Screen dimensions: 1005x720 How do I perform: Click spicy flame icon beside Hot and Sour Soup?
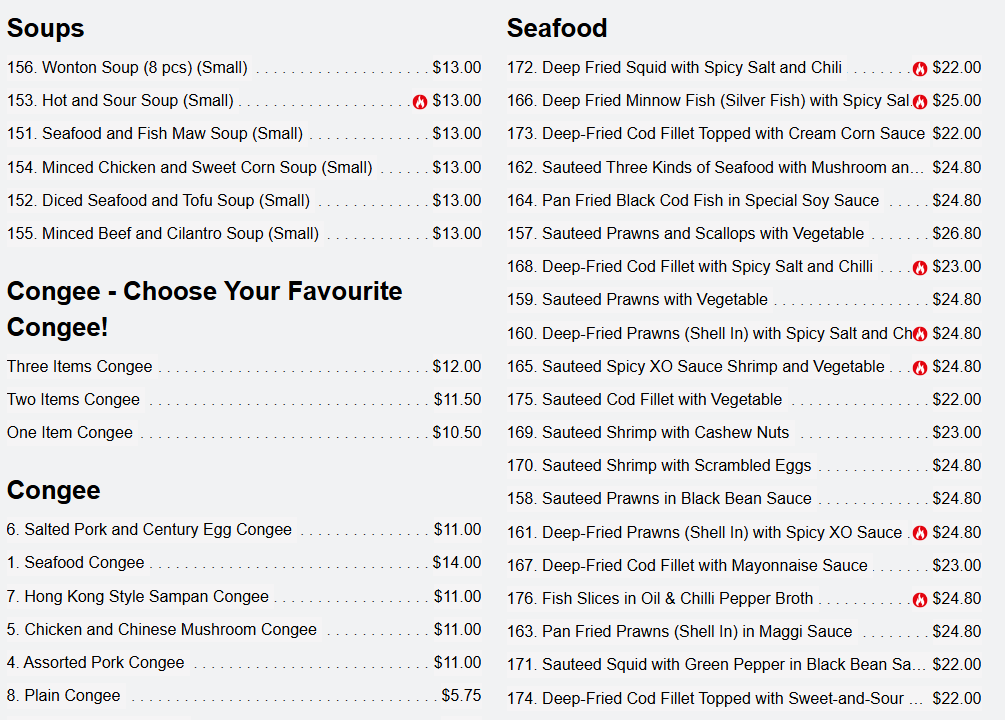[x=420, y=102]
